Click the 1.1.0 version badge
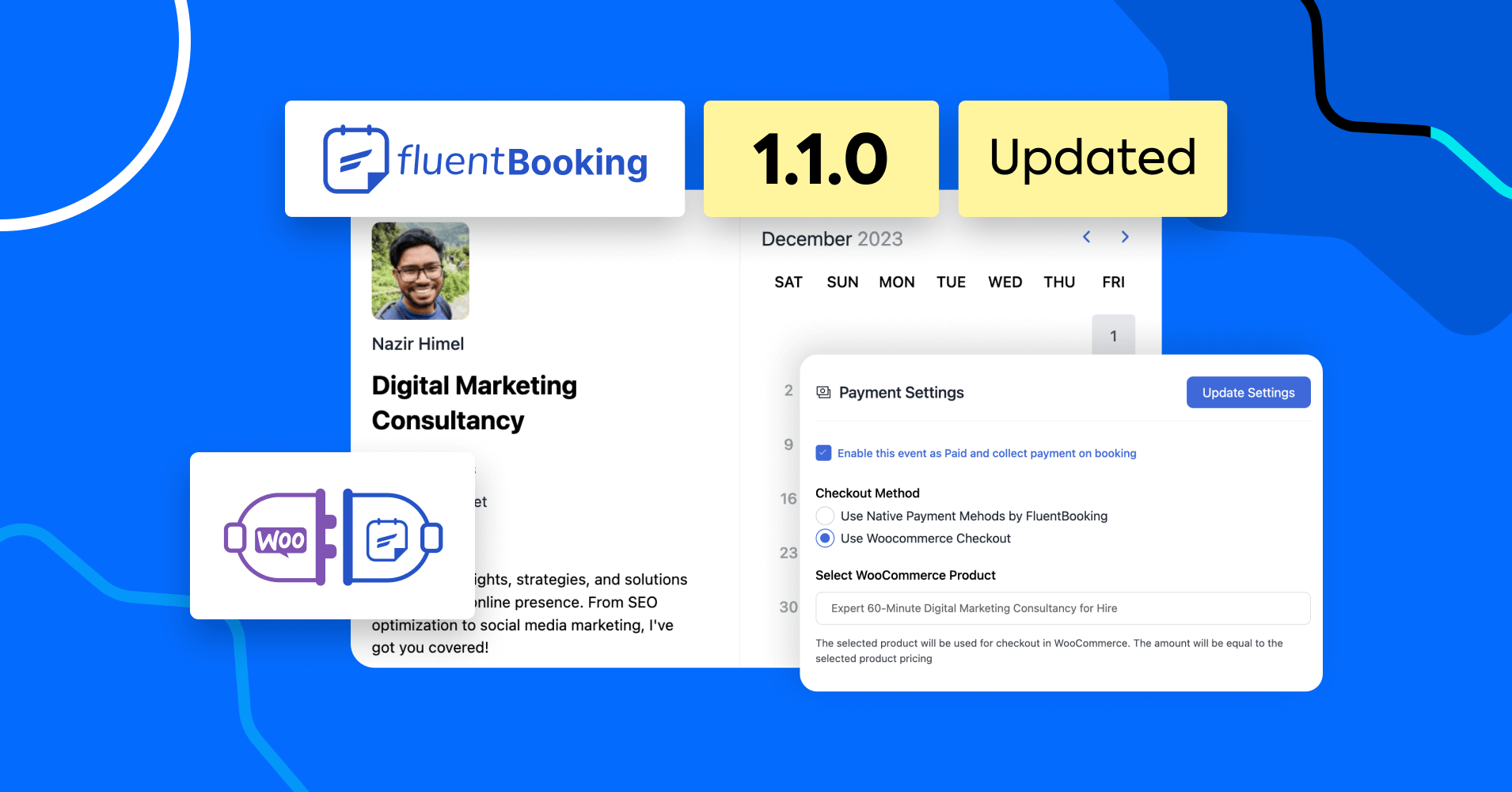The image size is (1512, 792). point(821,158)
